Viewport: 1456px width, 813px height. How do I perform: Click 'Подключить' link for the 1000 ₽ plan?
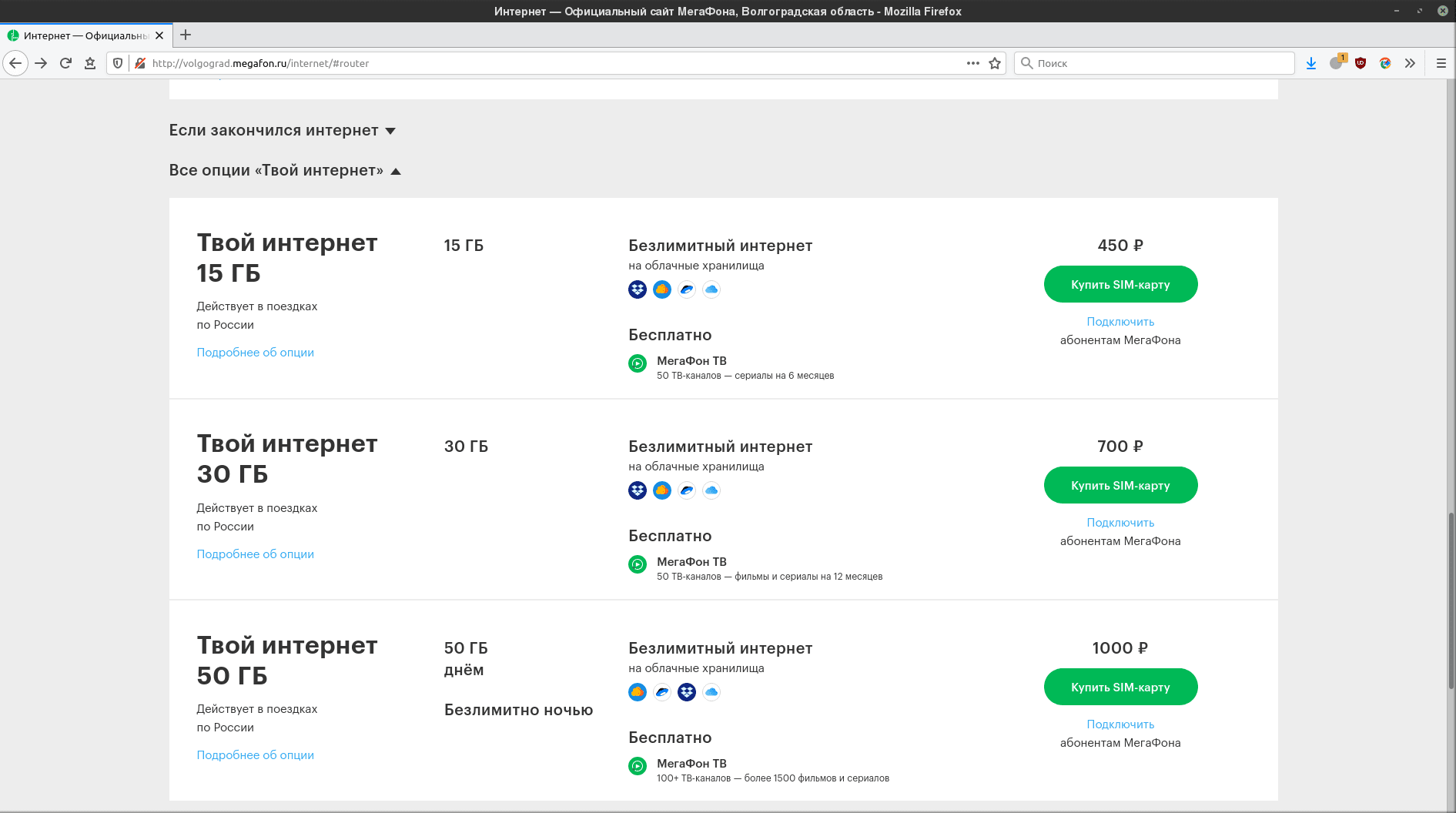click(1120, 724)
